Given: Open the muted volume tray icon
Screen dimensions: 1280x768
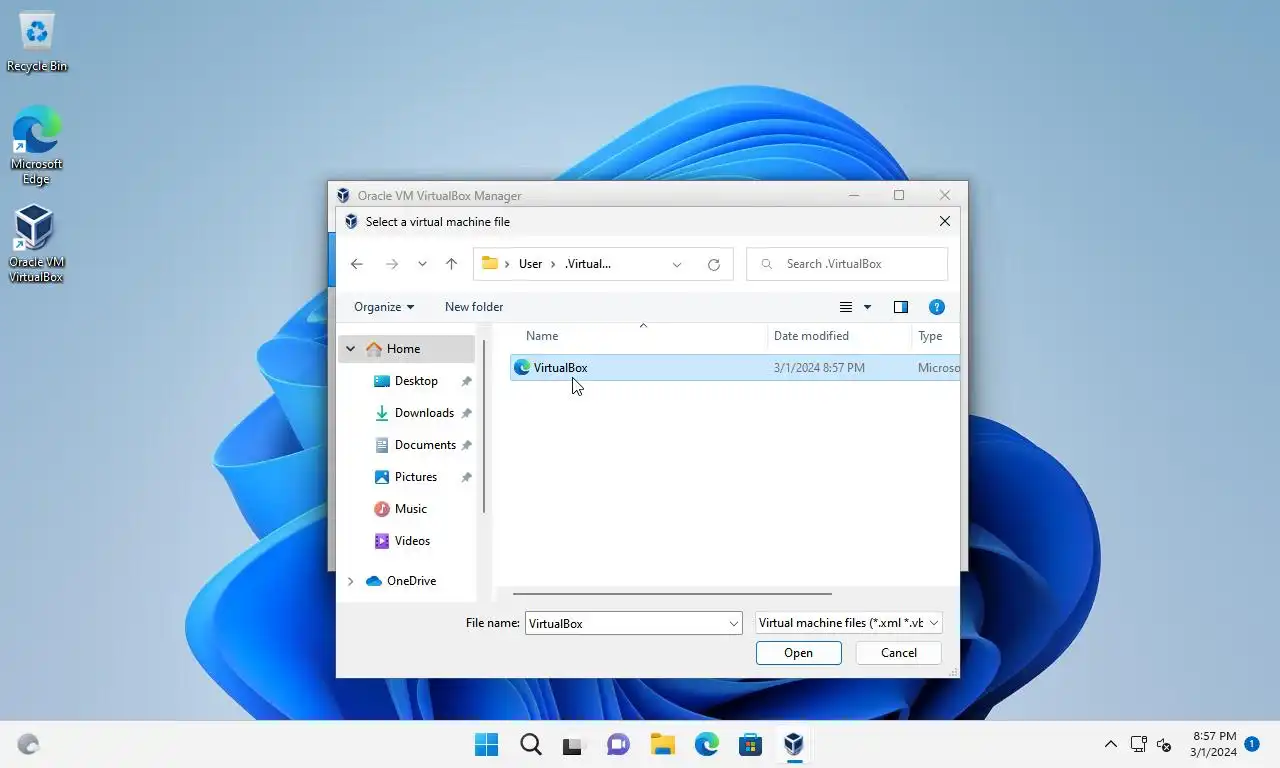Looking at the screenshot, I should pos(1164,744).
